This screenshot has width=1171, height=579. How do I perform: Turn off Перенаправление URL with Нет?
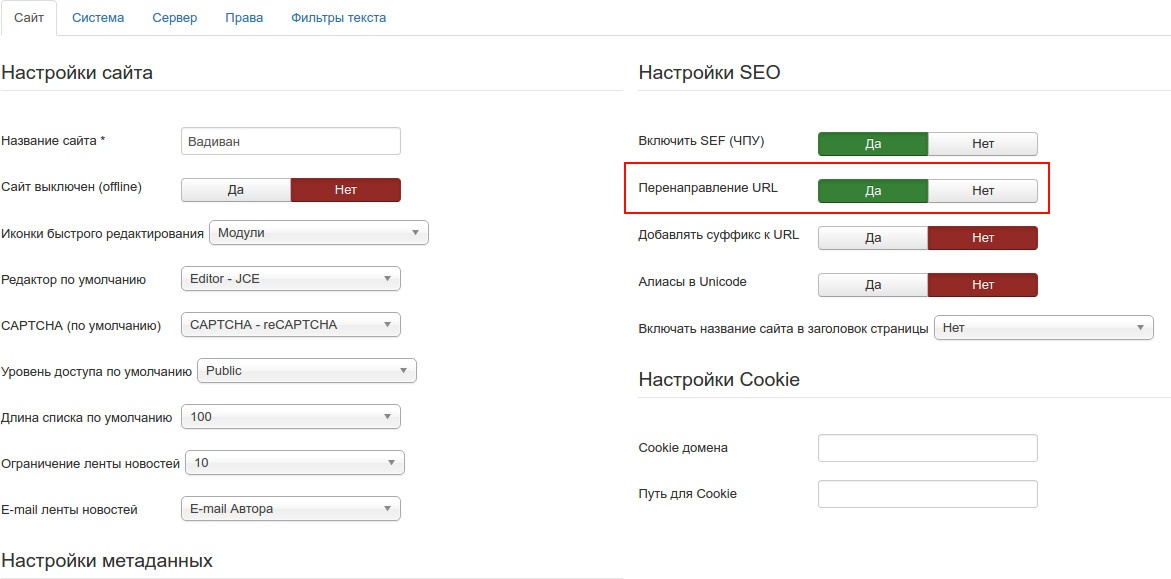(983, 191)
